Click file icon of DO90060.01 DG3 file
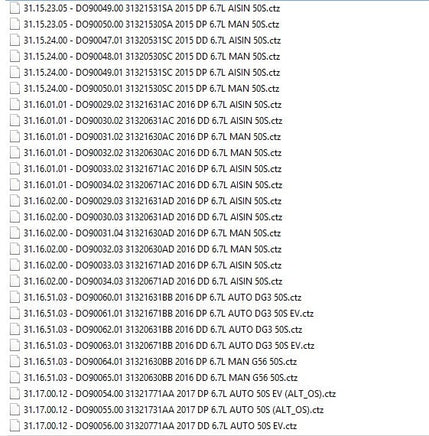Image resolution: width=429 pixels, height=436 pixels. click(x=15, y=297)
